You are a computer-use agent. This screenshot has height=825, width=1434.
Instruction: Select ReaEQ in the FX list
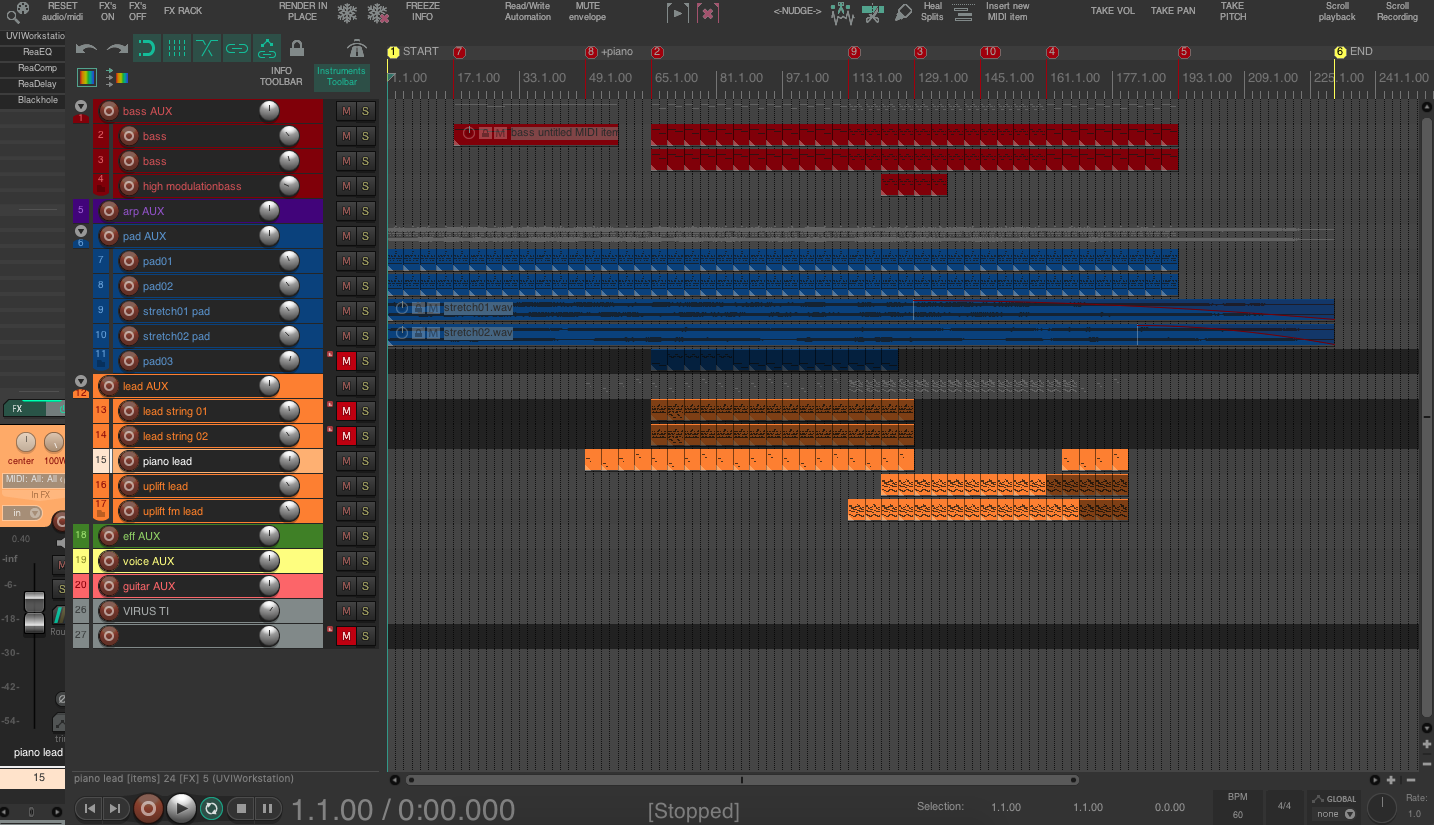point(37,52)
